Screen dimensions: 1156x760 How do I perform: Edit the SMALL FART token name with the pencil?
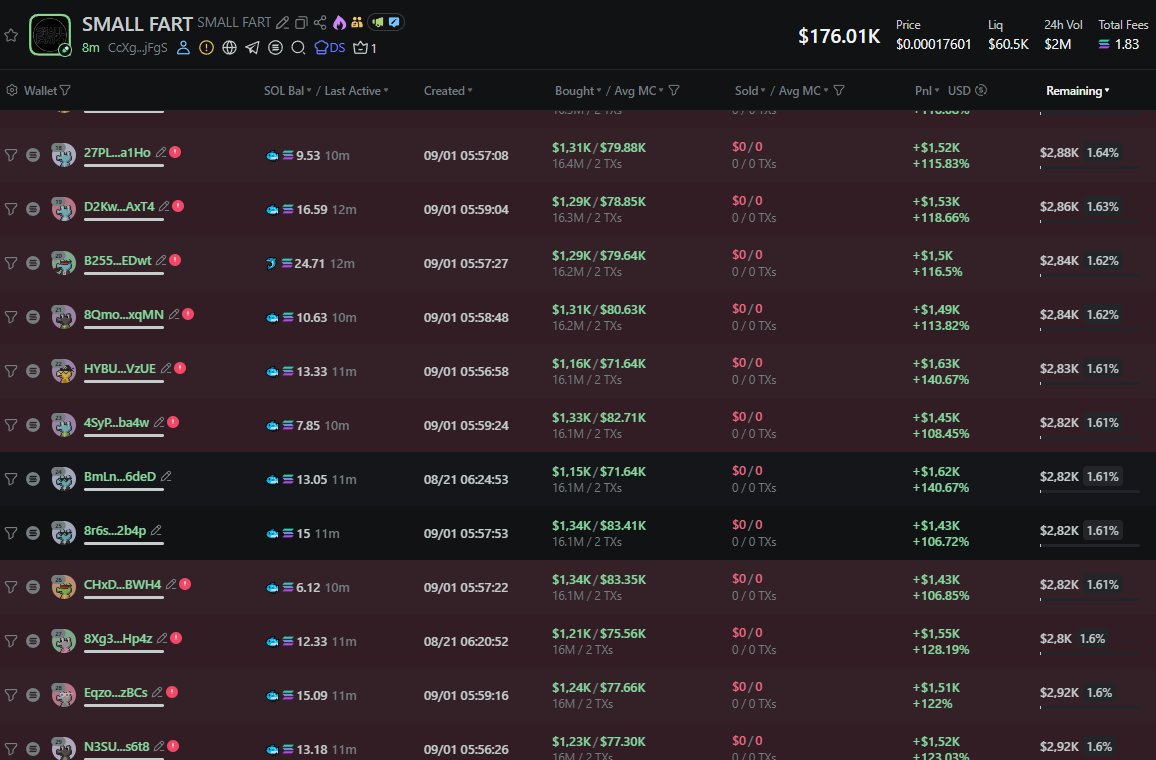[282, 23]
